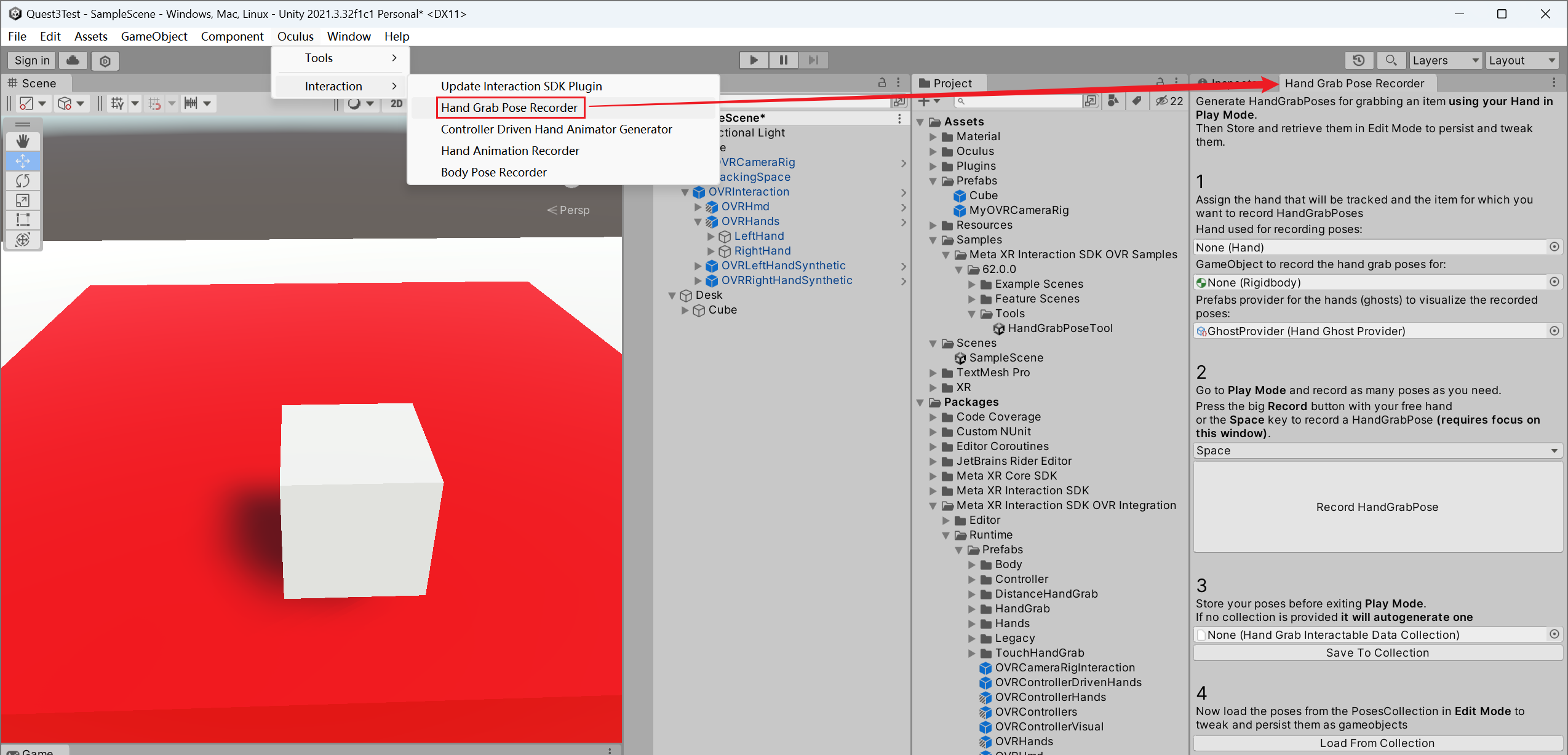The width and height of the screenshot is (1568, 755).
Task: Toggle grid snapping in Scene toolbar
Action: [154, 103]
